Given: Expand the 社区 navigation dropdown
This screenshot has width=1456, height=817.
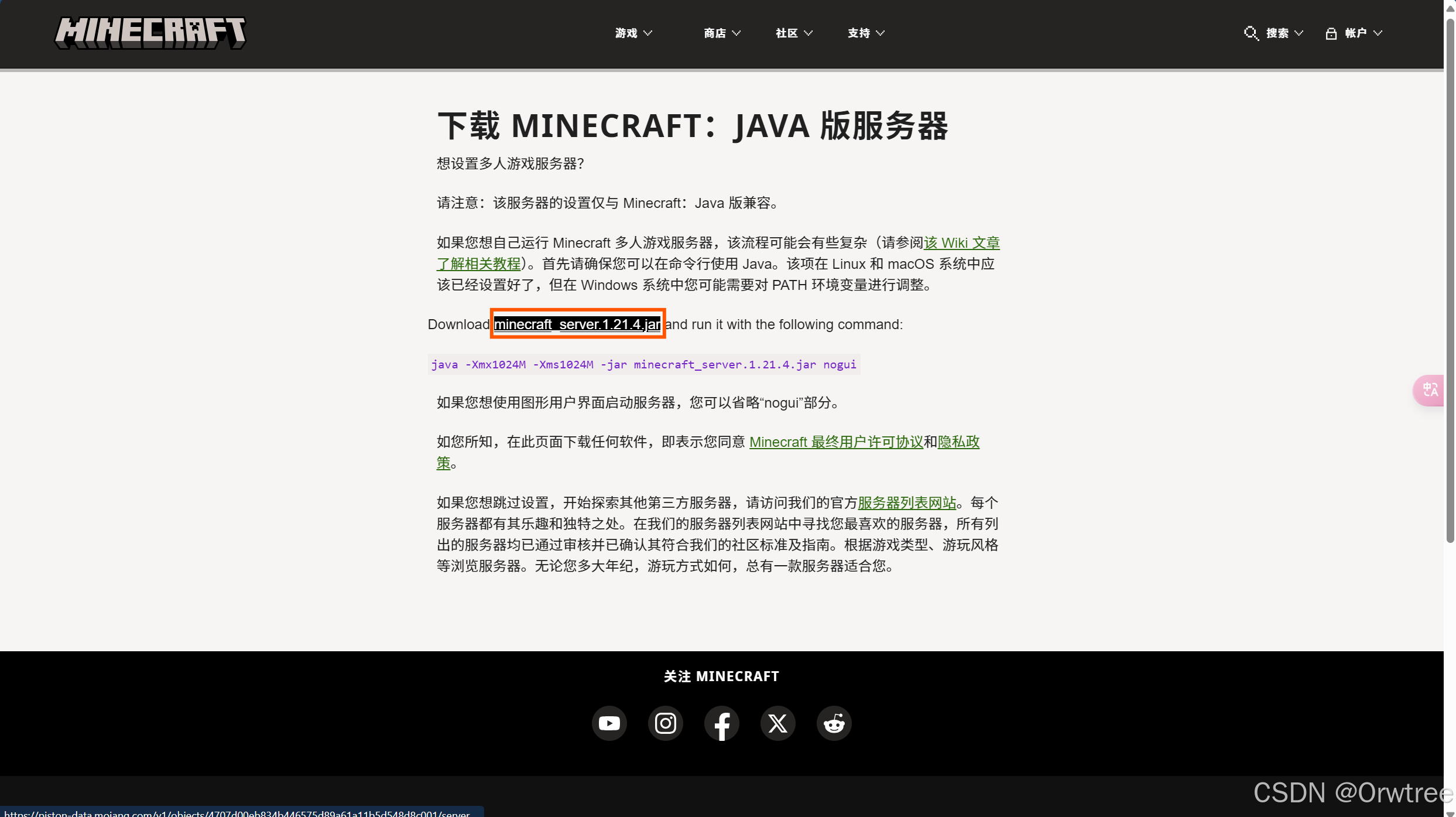Looking at the screenshot, I should pos(794,33).
